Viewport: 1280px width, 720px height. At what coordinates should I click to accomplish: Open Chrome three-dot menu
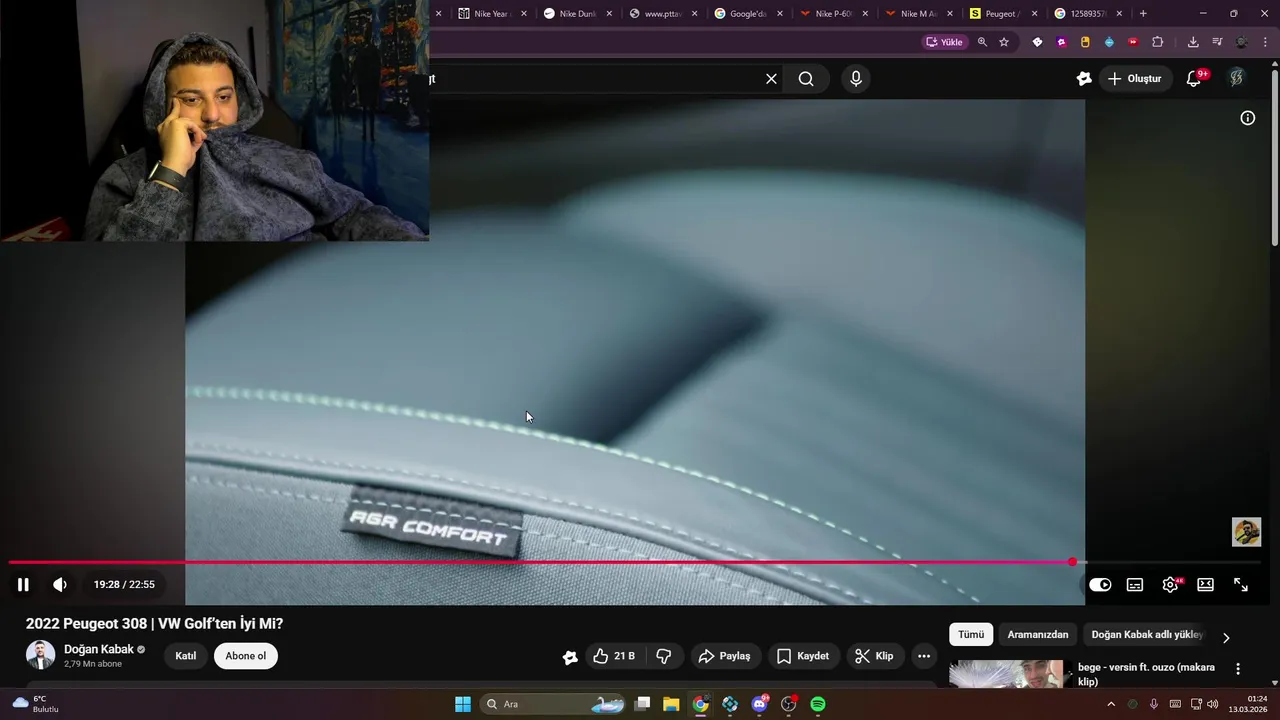point(1265,42)
